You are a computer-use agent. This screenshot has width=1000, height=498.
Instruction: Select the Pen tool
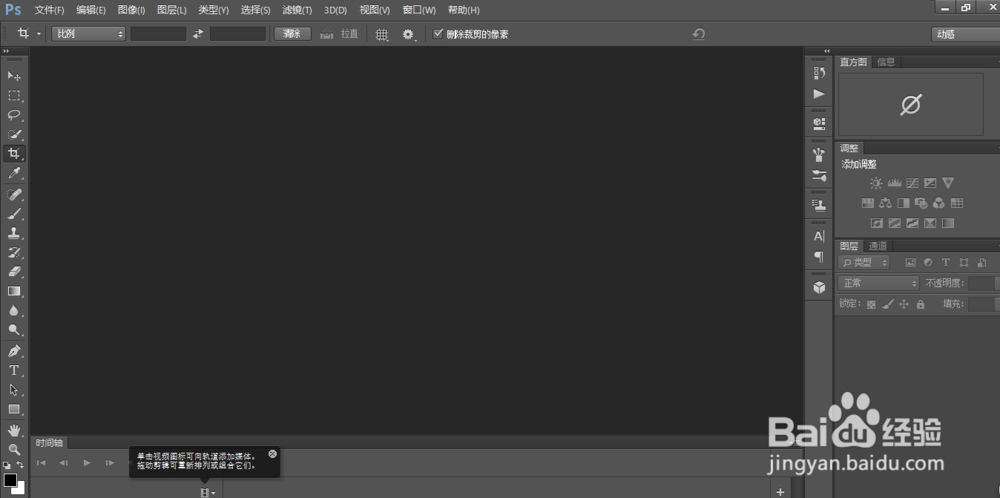[14, 351]
